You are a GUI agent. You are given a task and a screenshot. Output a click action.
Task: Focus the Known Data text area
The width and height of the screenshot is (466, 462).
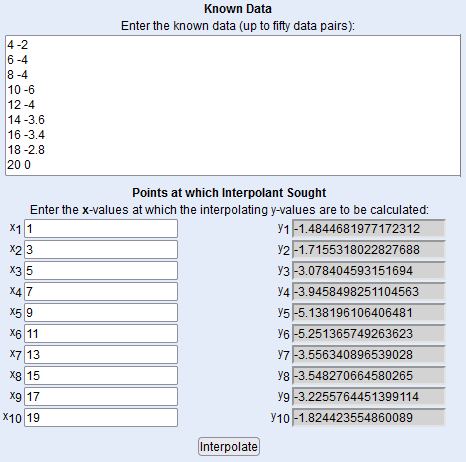(233, 105)
